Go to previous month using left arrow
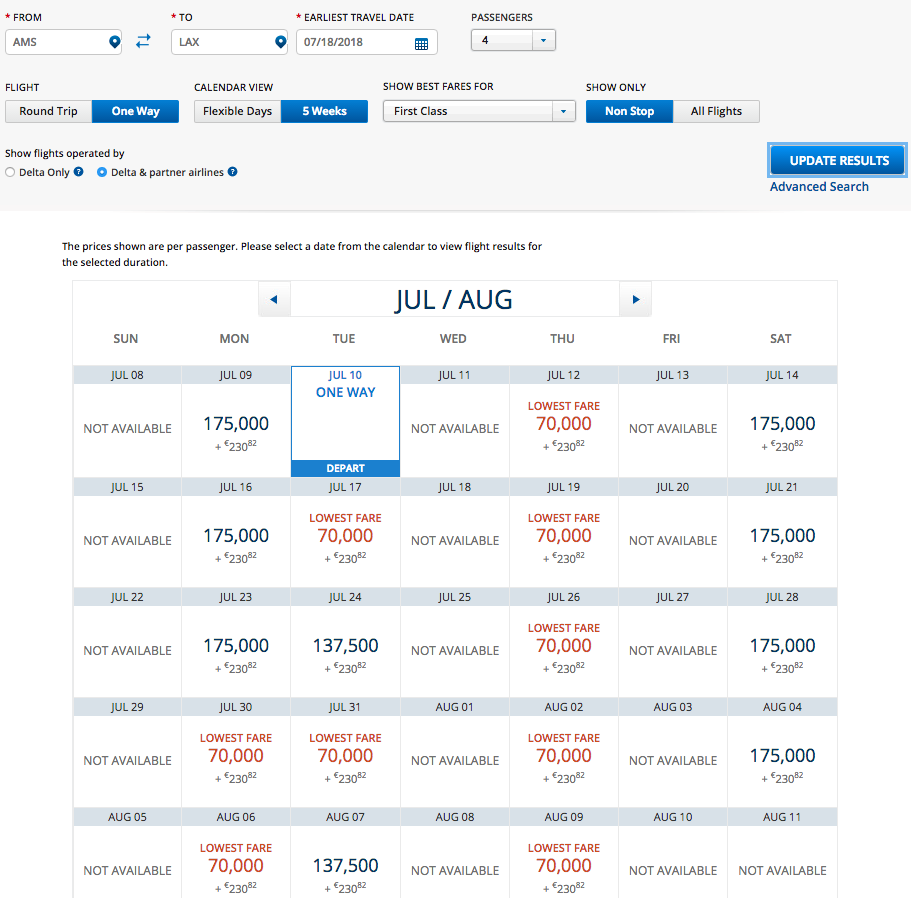The image size is (911, 898). (274, 299)
